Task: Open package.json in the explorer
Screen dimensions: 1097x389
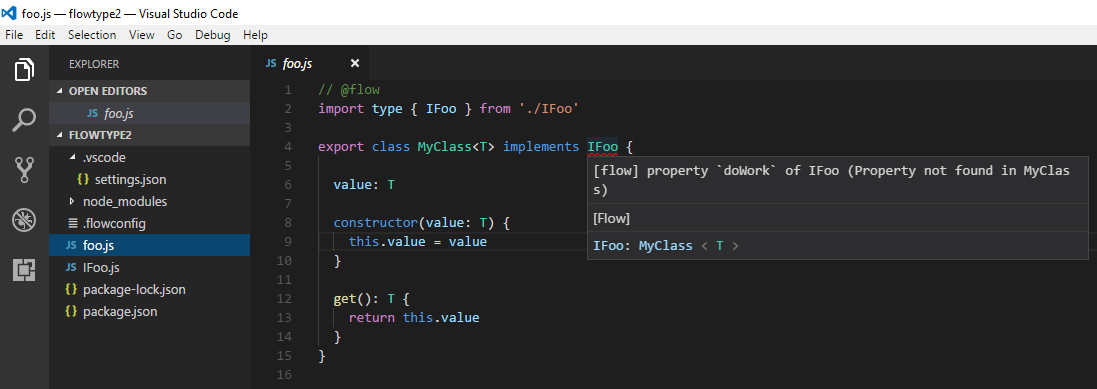Action: [x=150, y=311]
